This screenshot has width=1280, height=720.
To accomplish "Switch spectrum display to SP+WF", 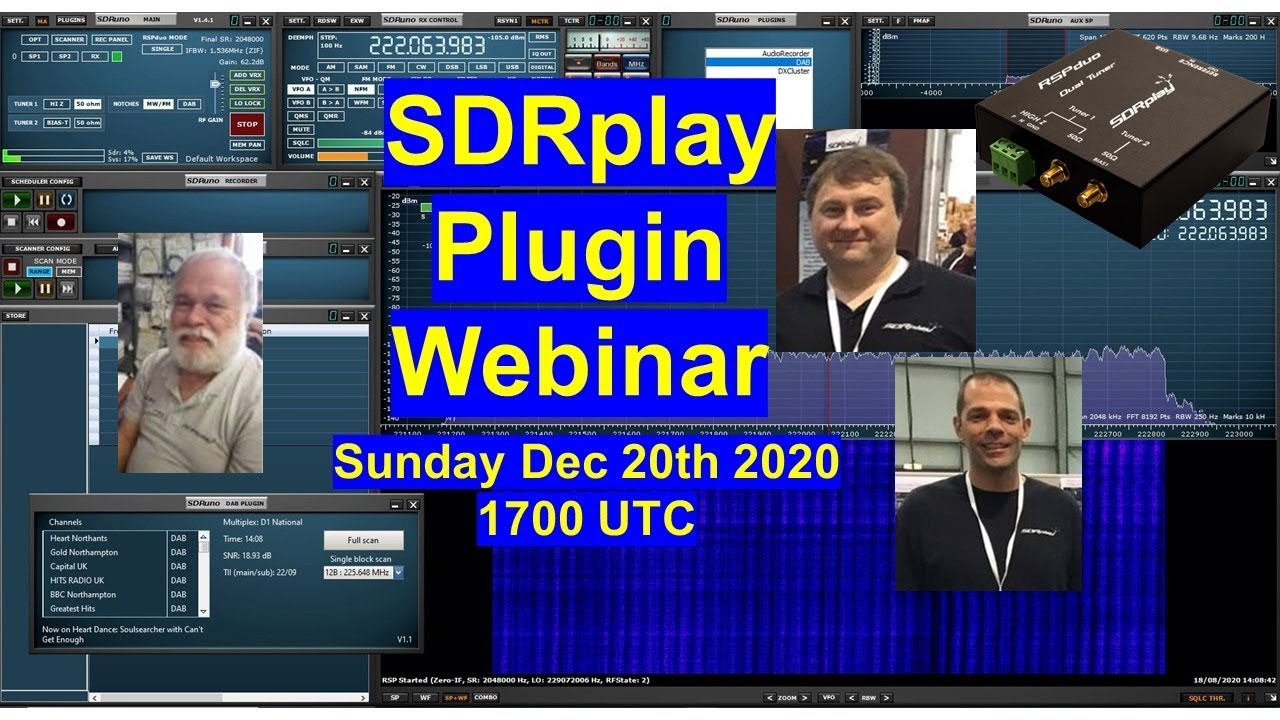I will coord(456,697).
